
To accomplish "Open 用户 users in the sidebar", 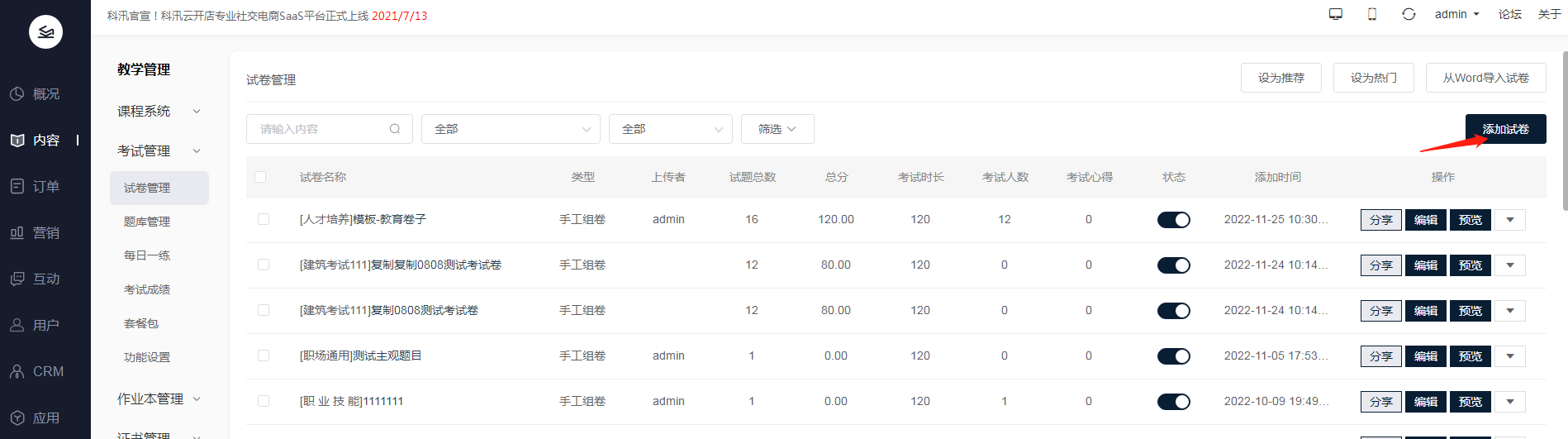I will tap(45, 326).
